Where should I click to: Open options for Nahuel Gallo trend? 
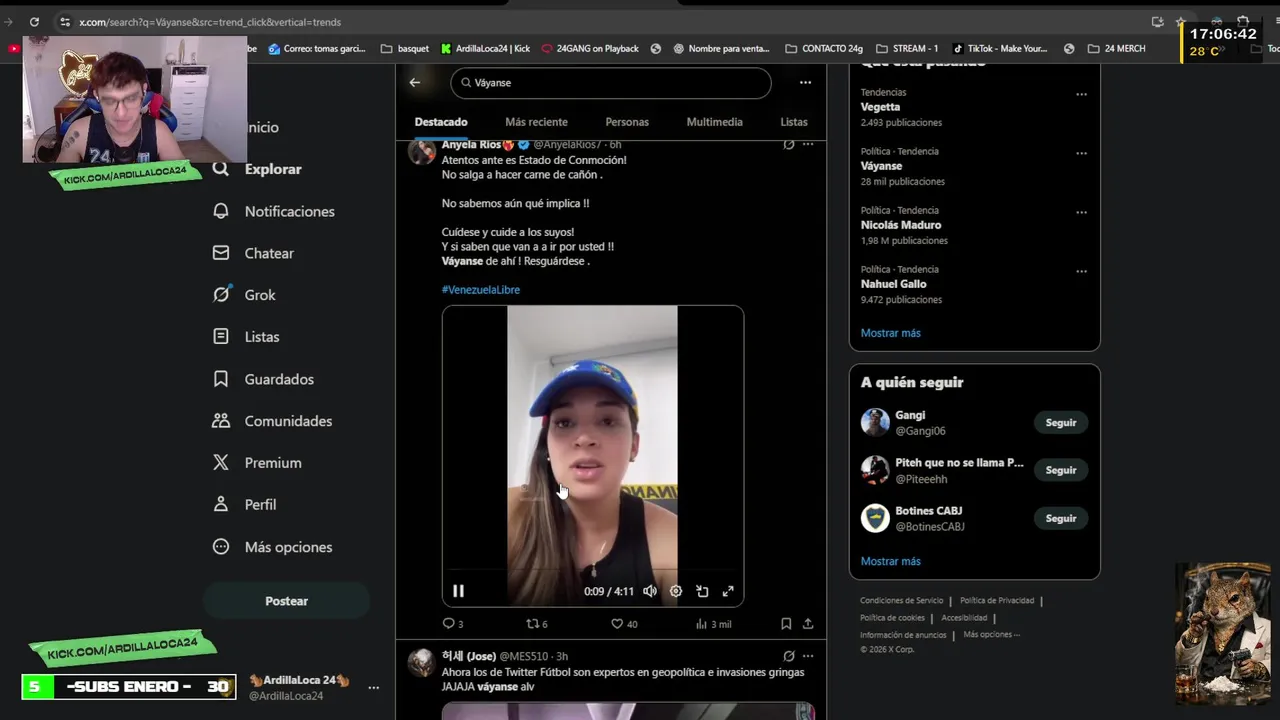pyautogui.click(x=1081, y=271)
